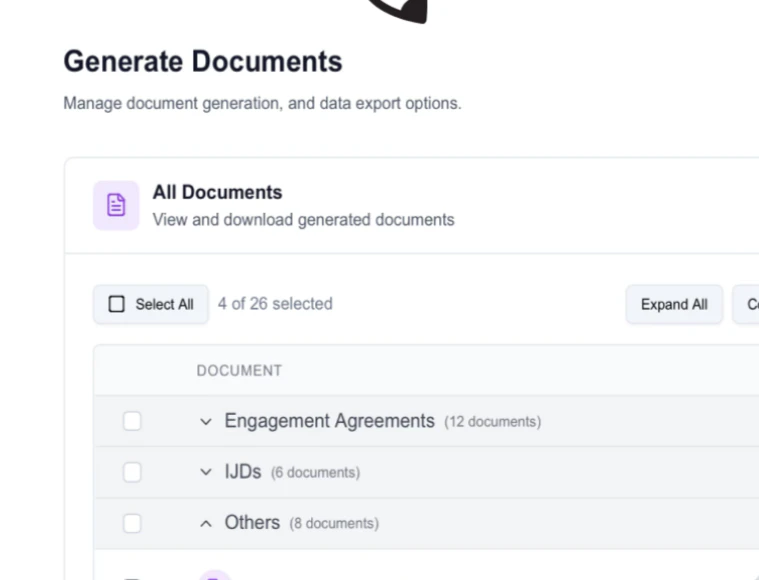Click the Generate Documents page heading
Viewport: 759px width, 580px height.
203,62
